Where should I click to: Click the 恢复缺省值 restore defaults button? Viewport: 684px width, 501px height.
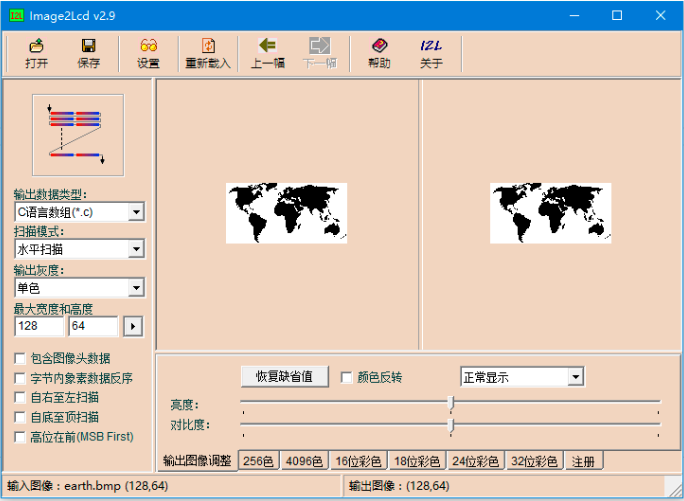coord(284,377)
